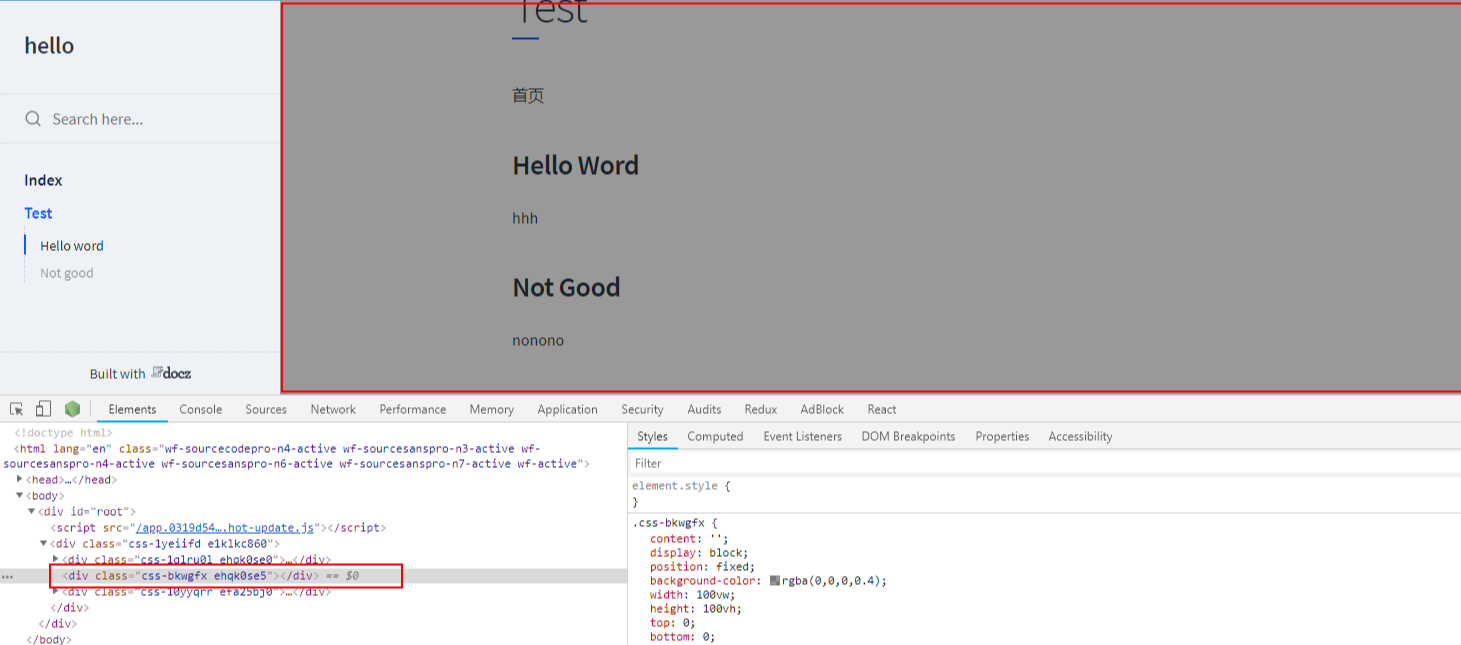Jump to Not good section link
Viewport: 1461px width, 645px height.
[x=67, y=273]
